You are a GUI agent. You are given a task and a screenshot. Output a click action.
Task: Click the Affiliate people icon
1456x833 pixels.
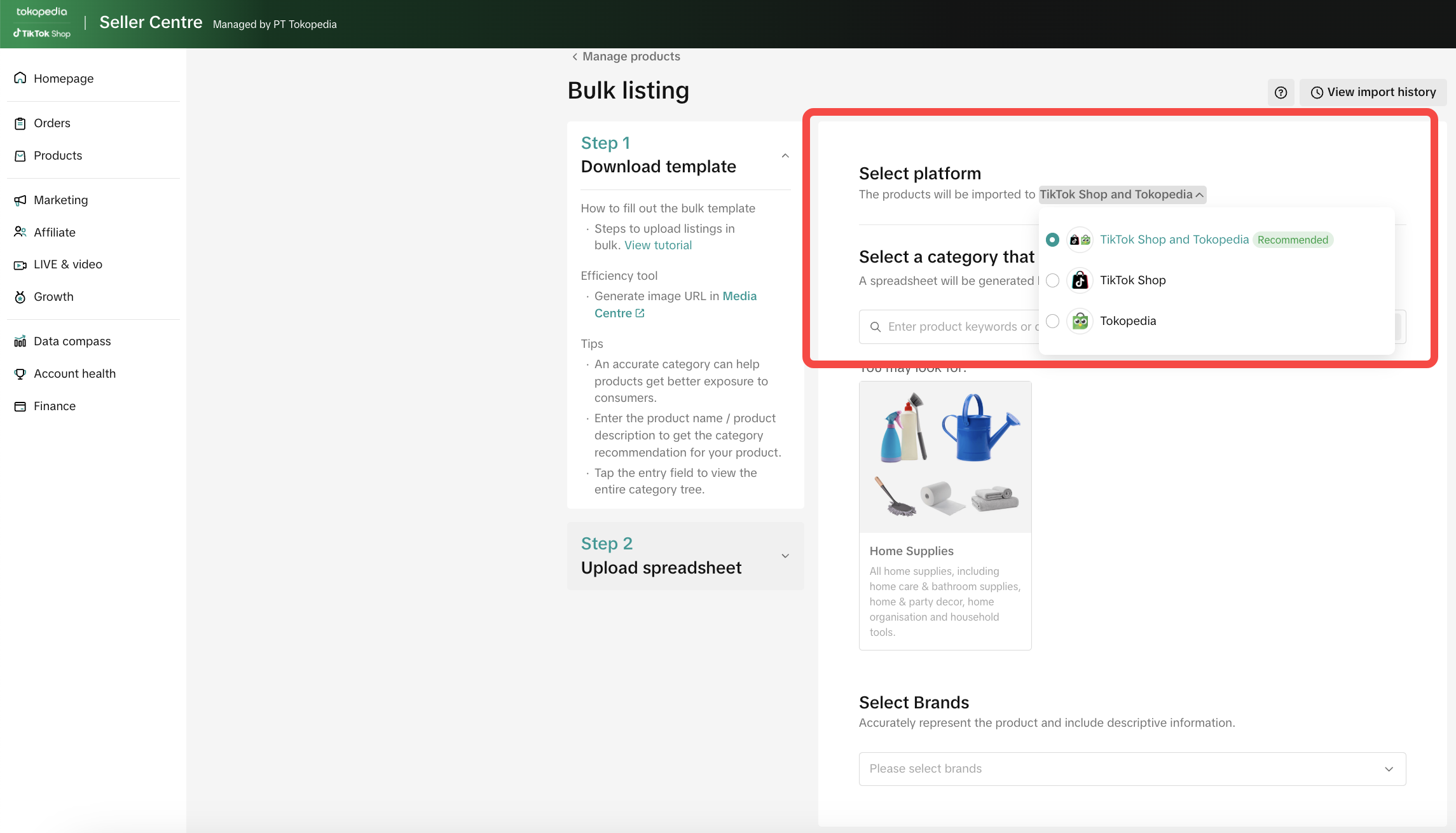(20, 232)
